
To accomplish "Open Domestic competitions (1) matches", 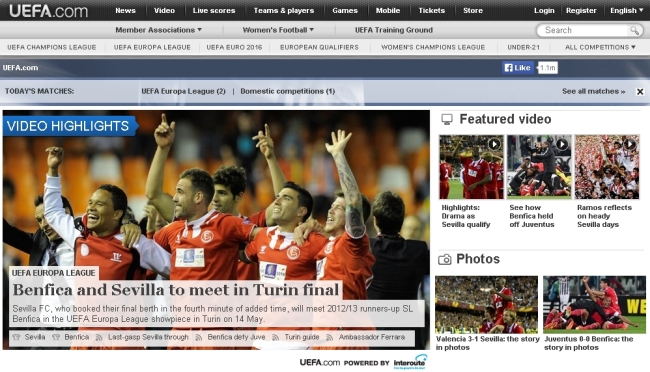I will pos(287,91).
